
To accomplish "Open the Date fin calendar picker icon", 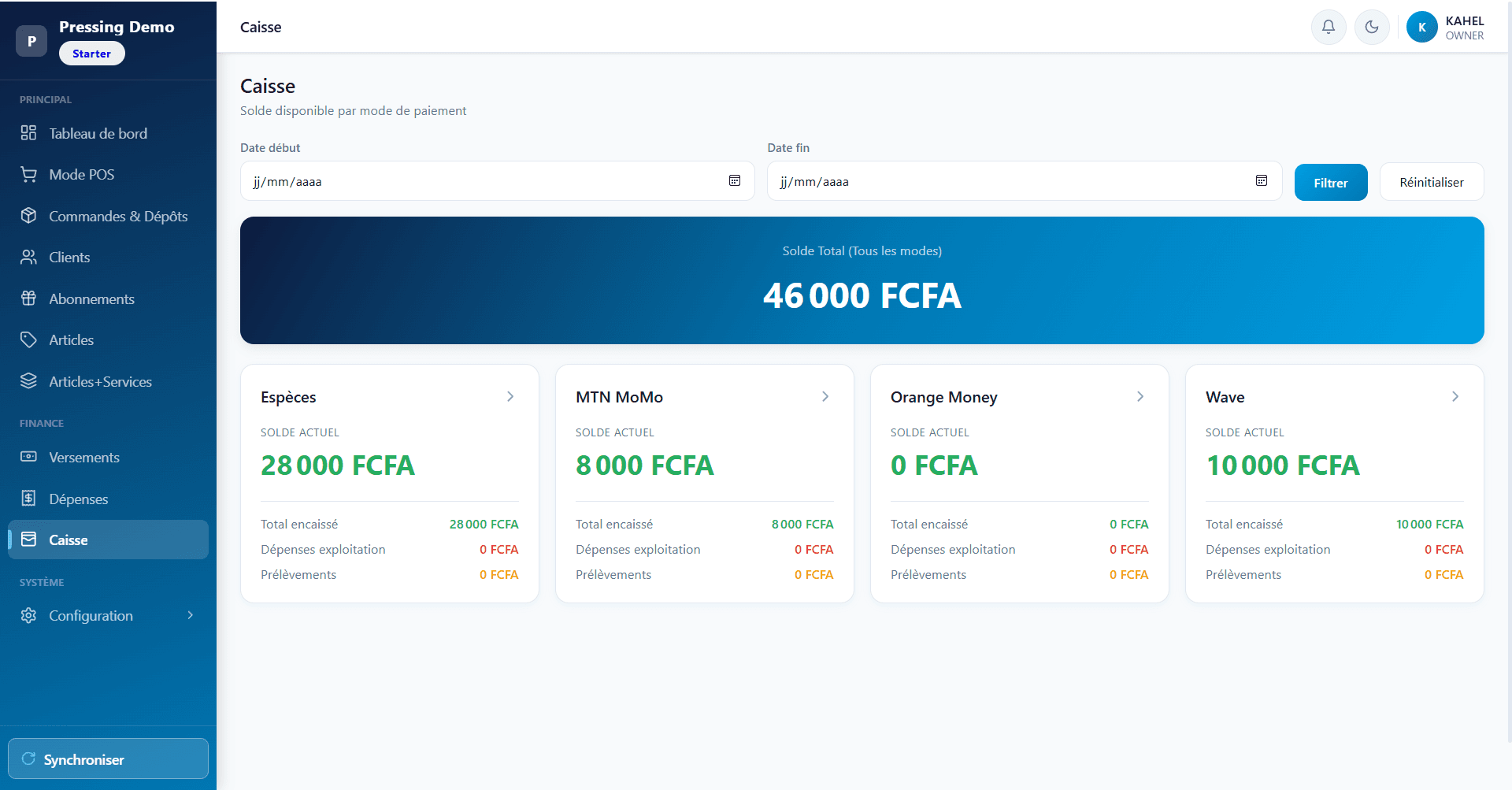I will (x=1262, y=181).
